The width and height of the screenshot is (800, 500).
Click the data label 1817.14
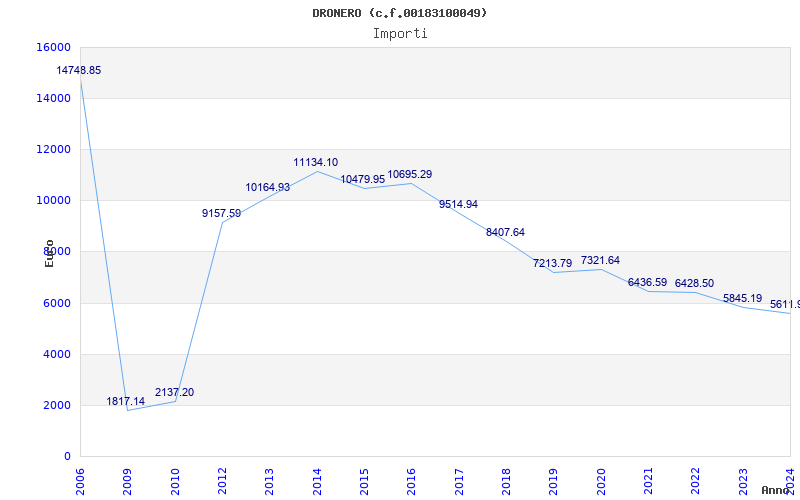[126, 402]
